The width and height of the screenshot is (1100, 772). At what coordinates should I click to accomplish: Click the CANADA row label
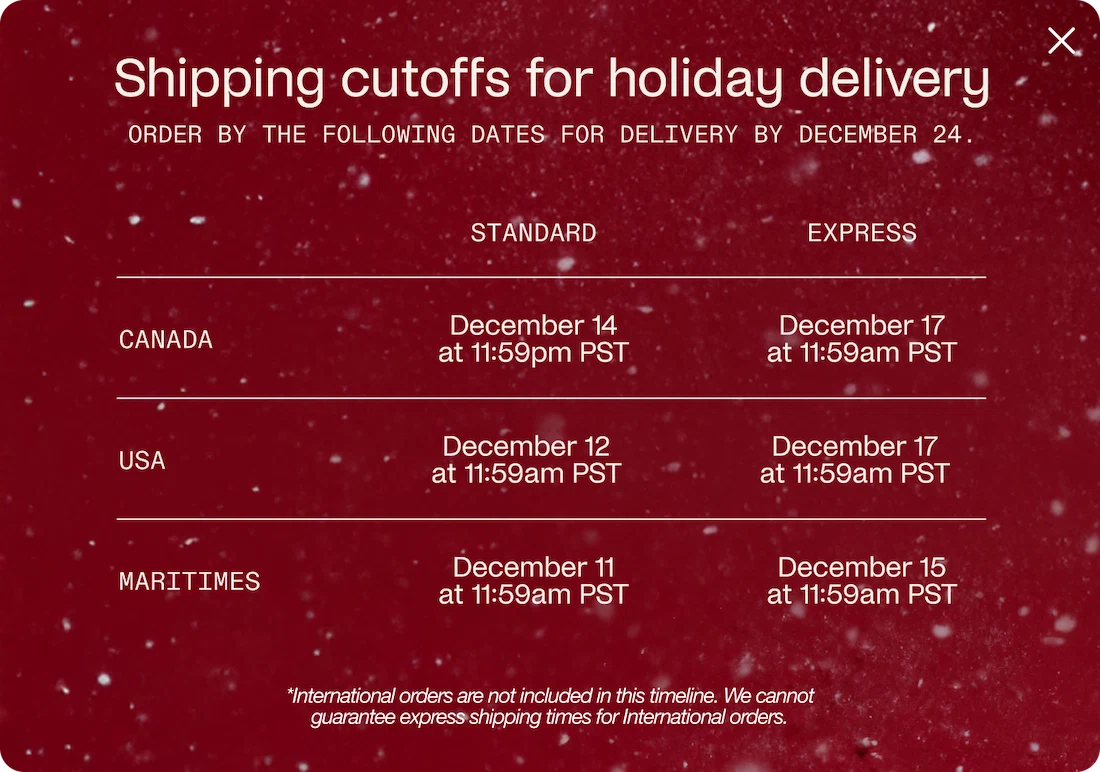(x=166, y=340)
